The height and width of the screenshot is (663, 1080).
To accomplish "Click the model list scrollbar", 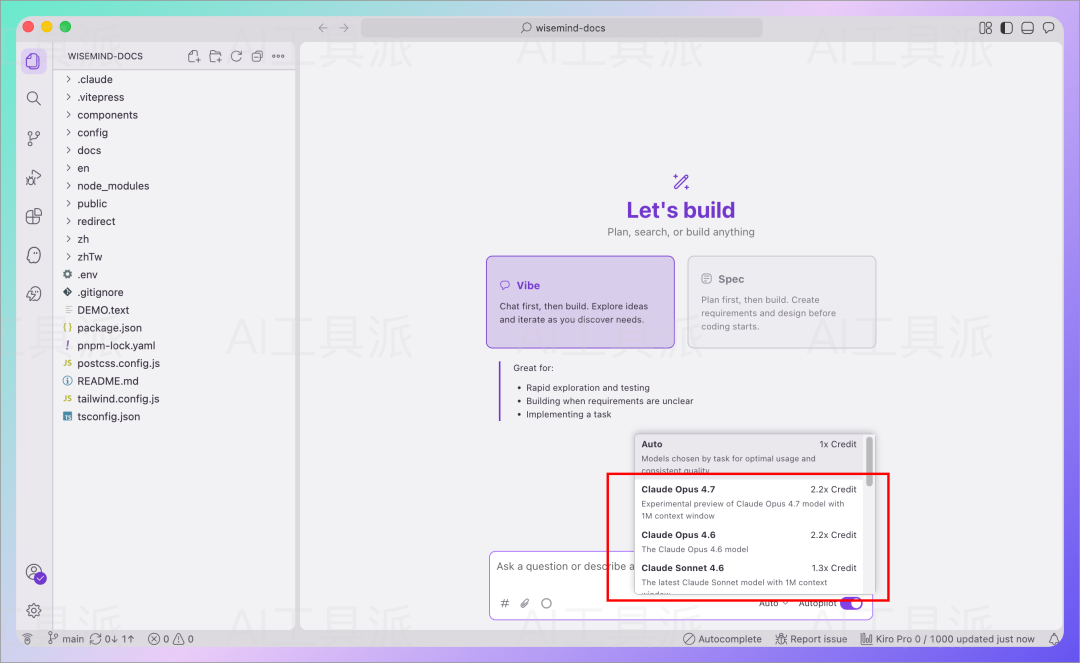I will [x=869, y=461].
